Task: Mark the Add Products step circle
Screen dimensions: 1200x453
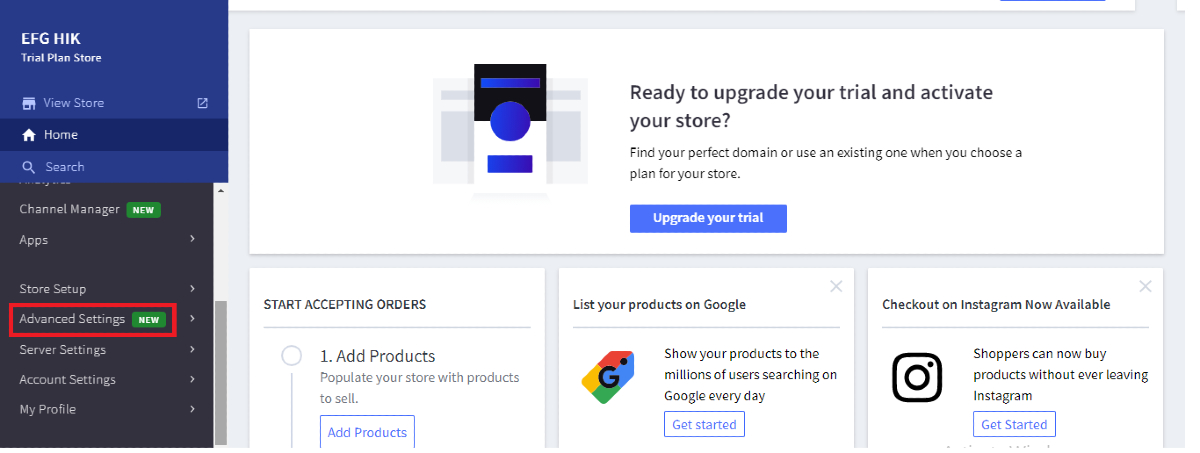Action: click(x=292, y=356)
